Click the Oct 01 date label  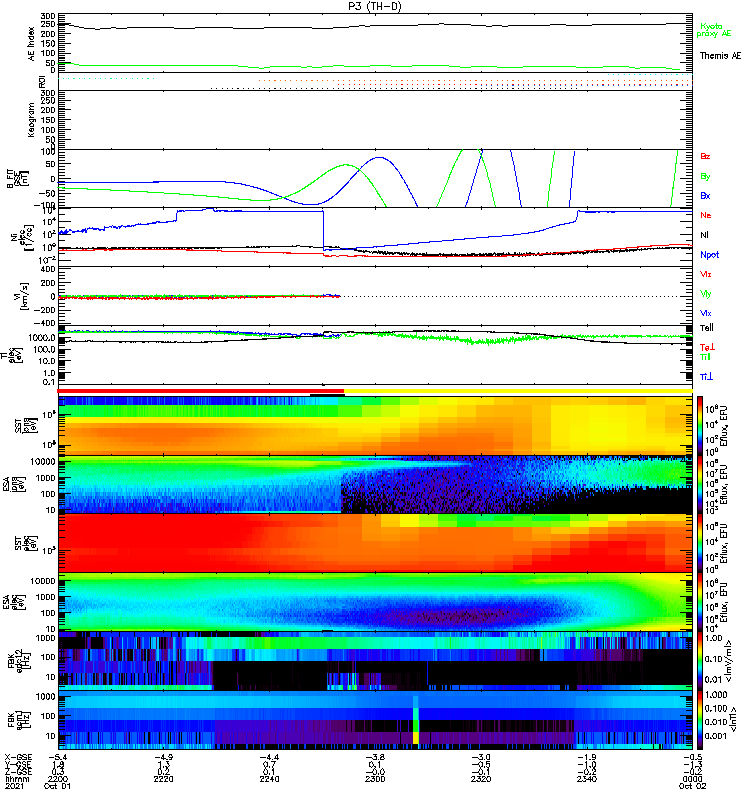tap(57, 786)
